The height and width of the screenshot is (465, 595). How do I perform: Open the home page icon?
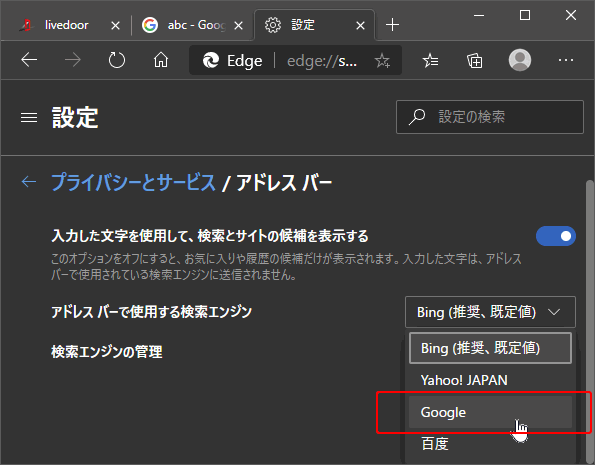(161, 60)
